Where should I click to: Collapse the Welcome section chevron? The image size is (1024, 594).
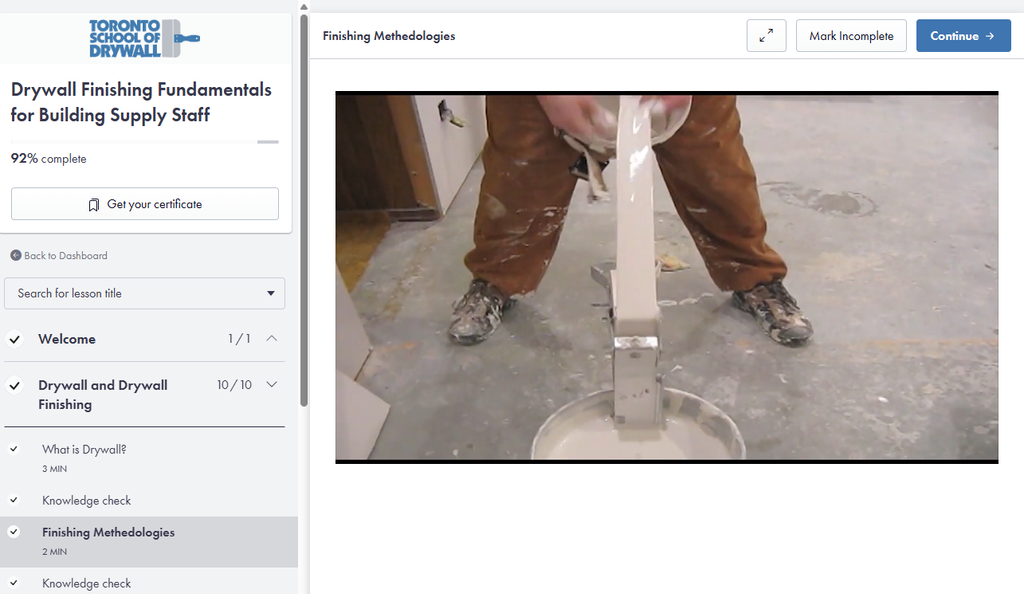pos(272,338)
